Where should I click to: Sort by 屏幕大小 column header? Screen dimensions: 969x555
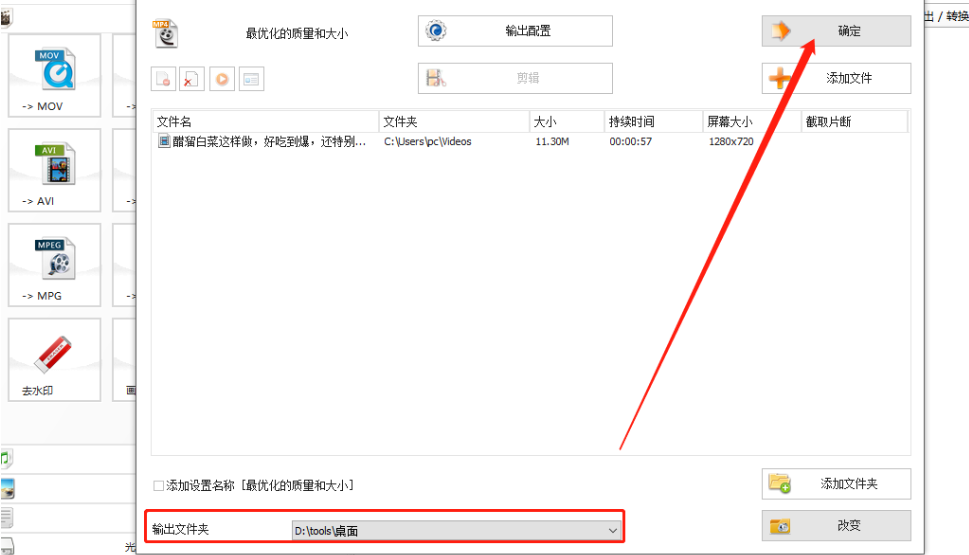click(x=752, y=122)
